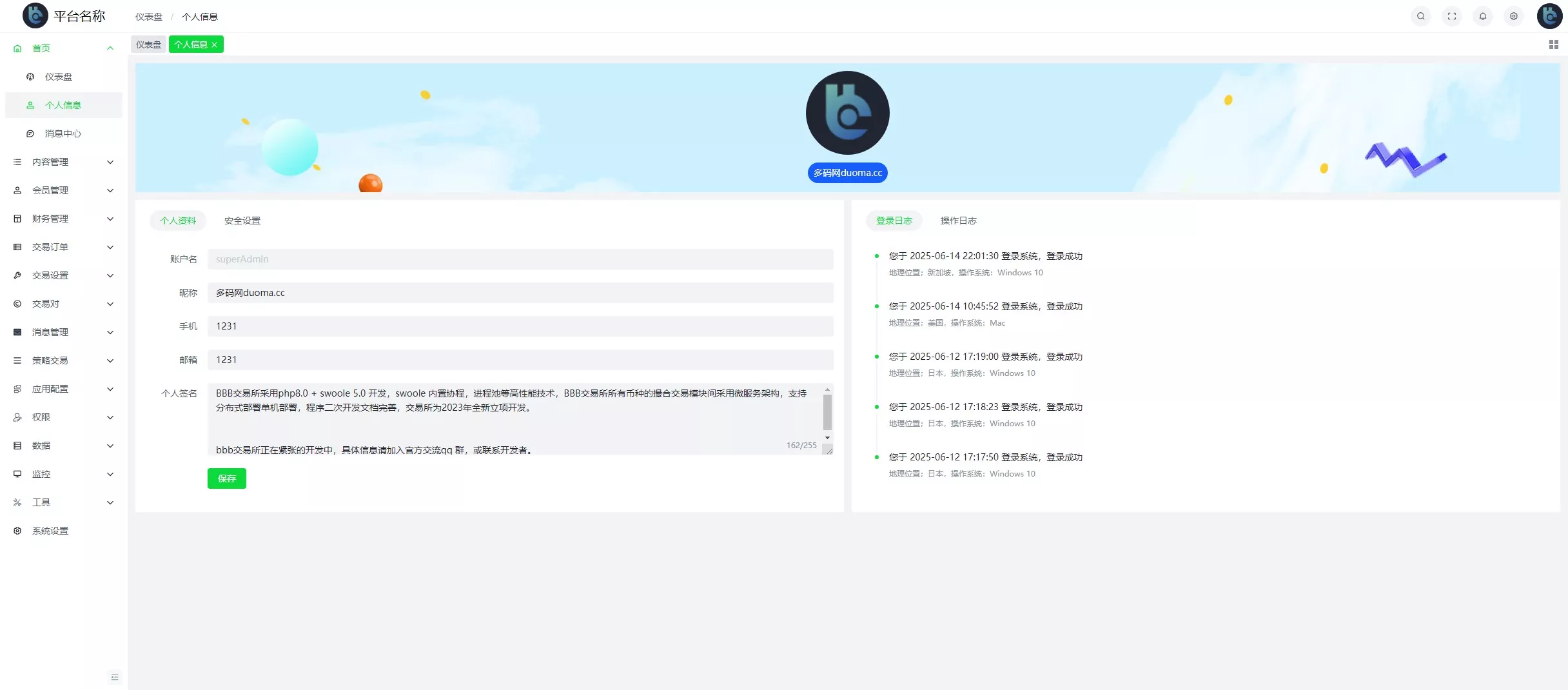Expand the 内容管理 menu
Screen dimensions: 1568x690
coord(63,162)
